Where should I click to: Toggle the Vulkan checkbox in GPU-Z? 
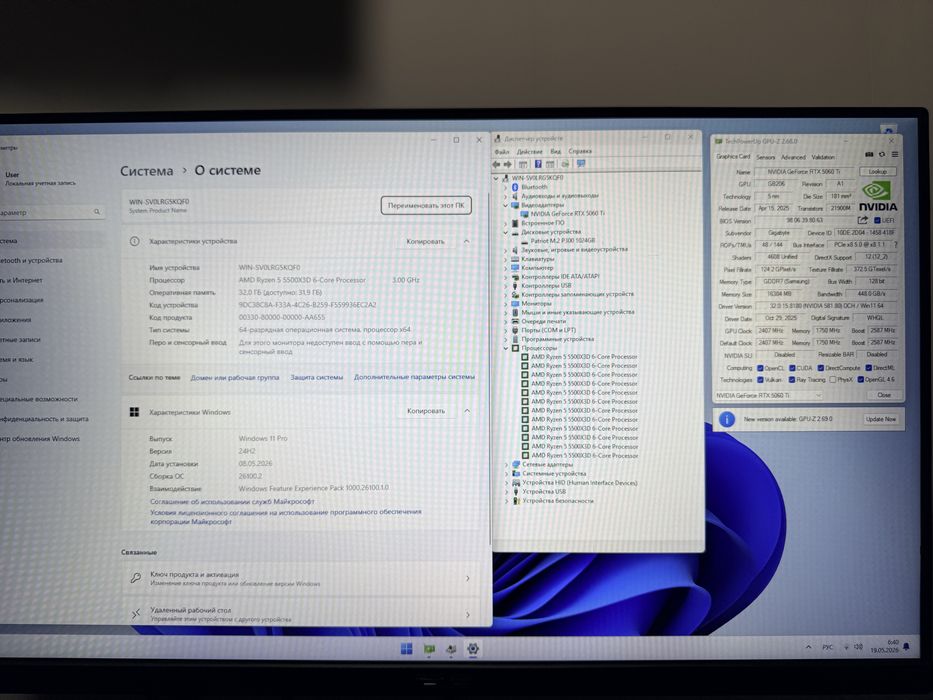click(760, 380)
